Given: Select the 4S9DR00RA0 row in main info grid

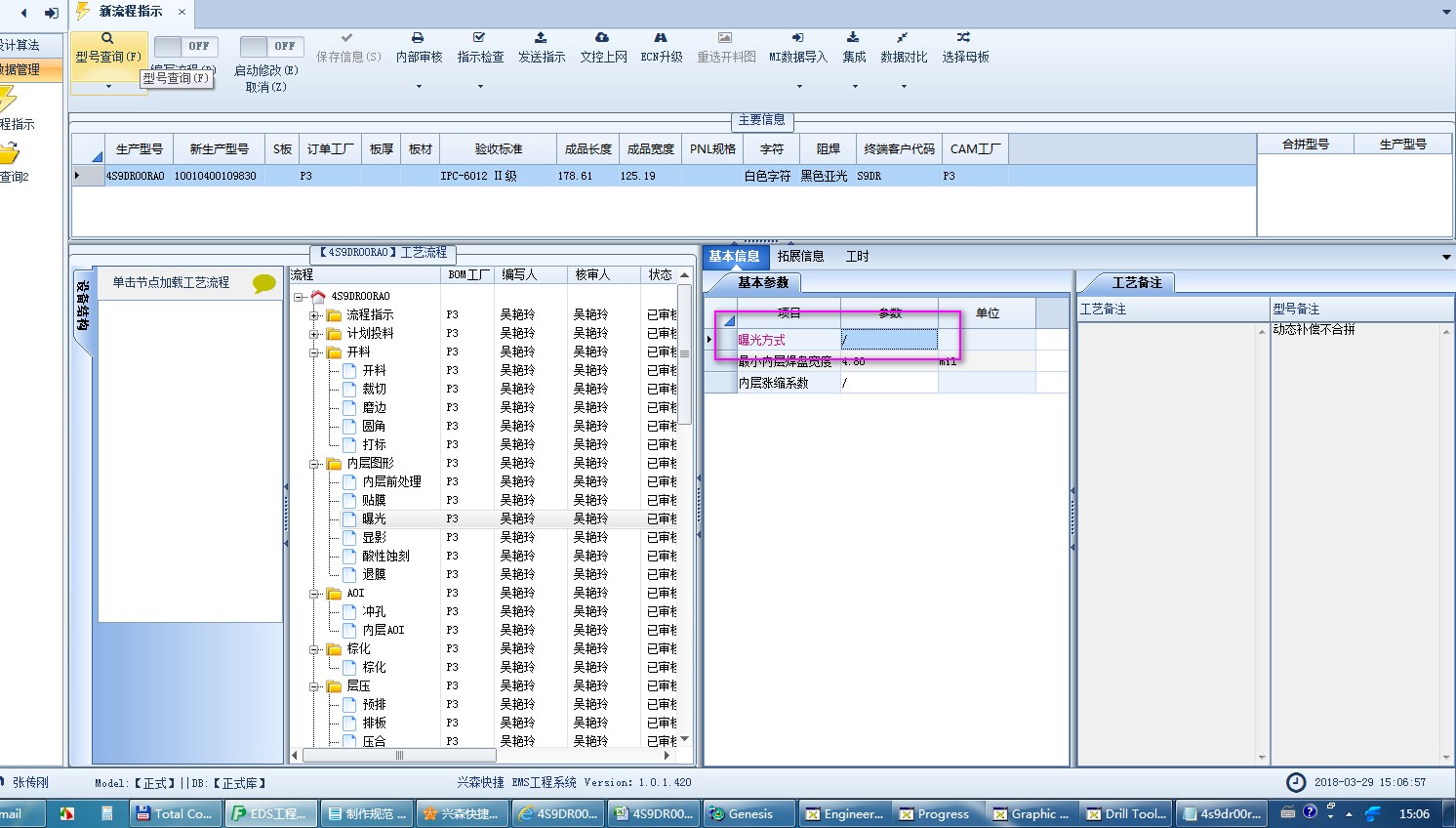Looking at the screenshot, I should (x=664, y=176).
